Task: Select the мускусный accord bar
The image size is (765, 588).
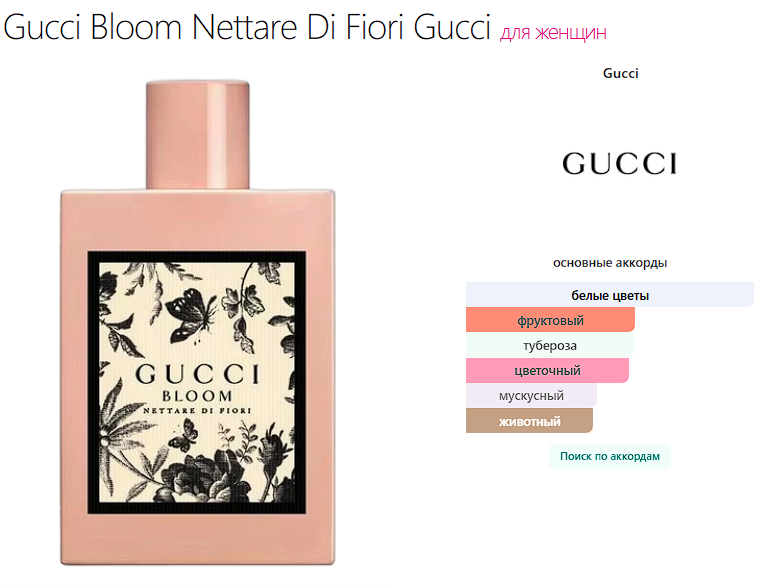Action: point(531,396)
